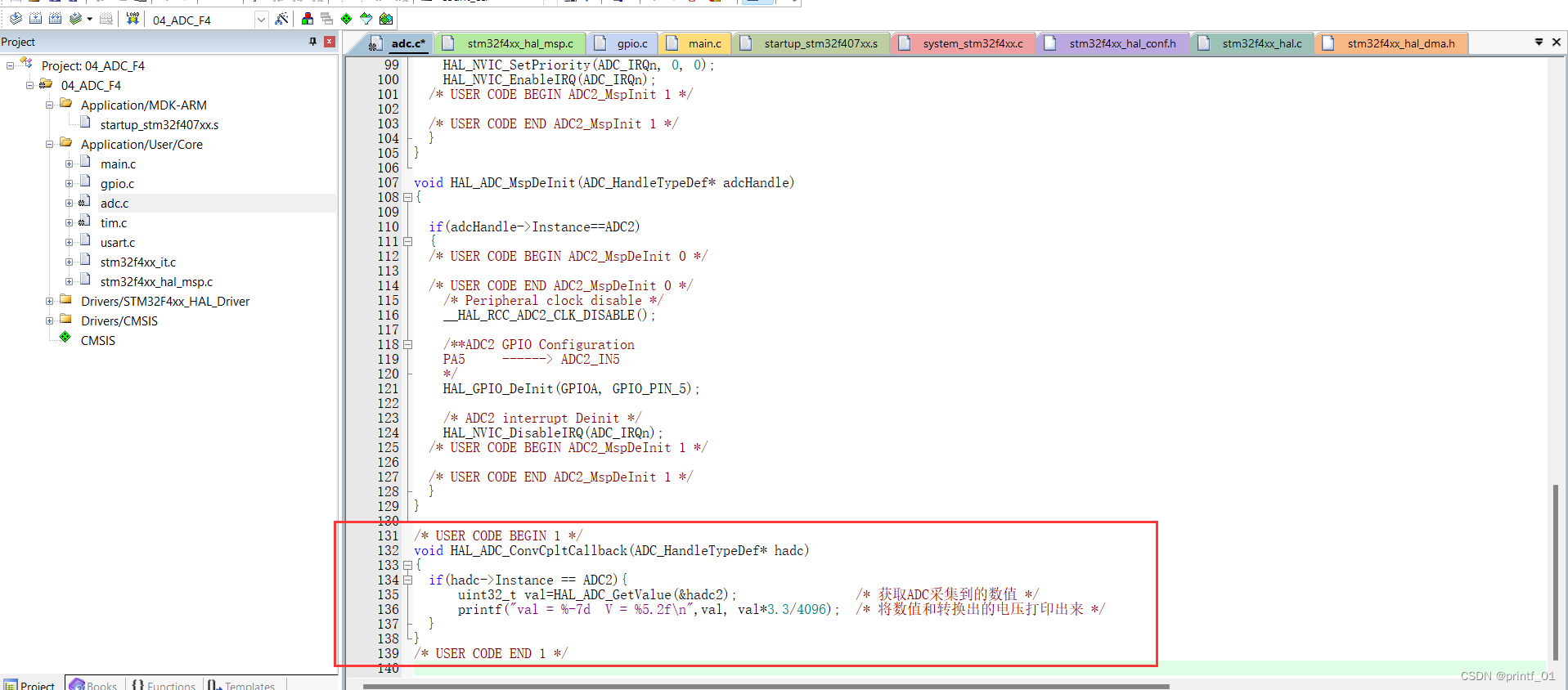The image size is (1568, 690).
Task: Pin the Project panel with the pushpin icon
Action: point(312,42)
